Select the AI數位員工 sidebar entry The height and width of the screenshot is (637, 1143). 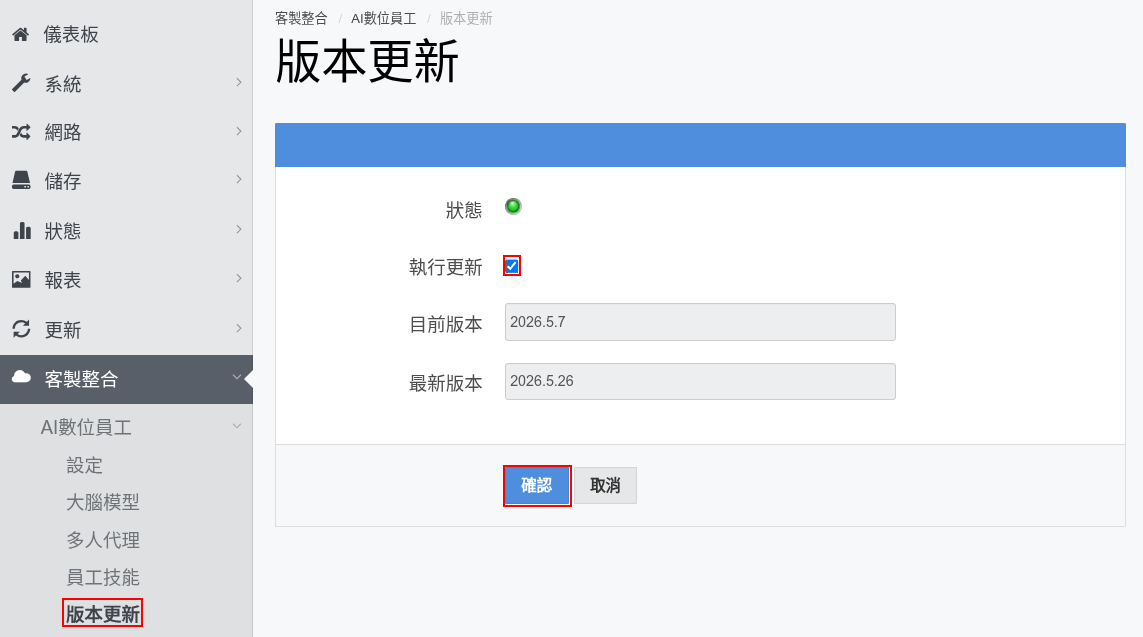[86, 427]
